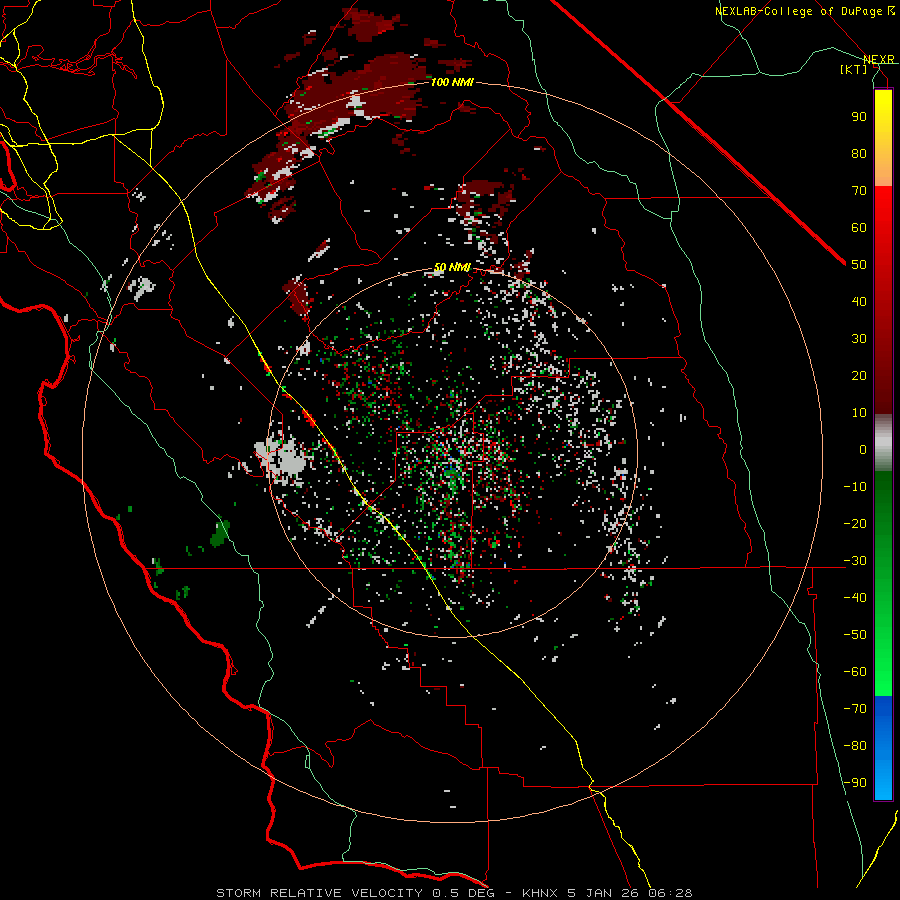Click the '5 JAN 26' date text

pos(603,893)
